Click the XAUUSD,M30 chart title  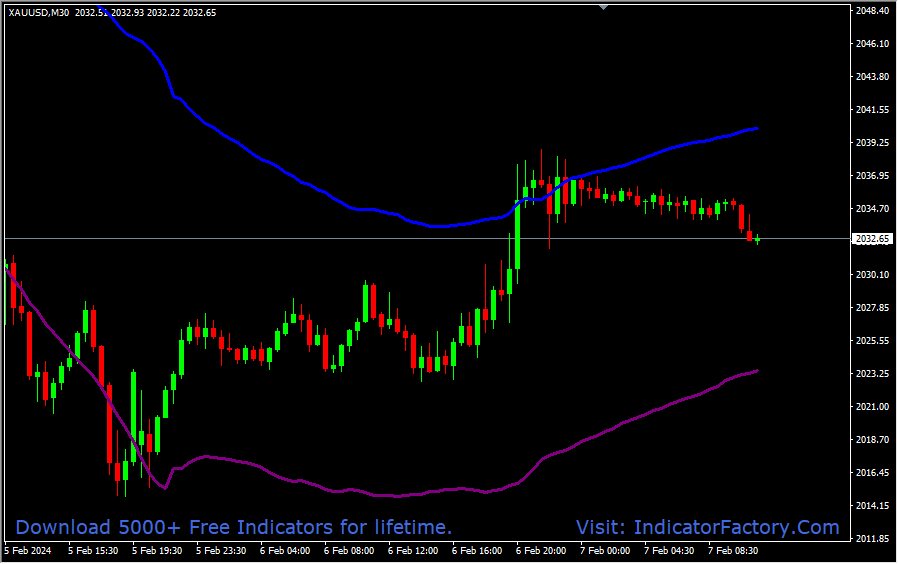click(39, 13)
